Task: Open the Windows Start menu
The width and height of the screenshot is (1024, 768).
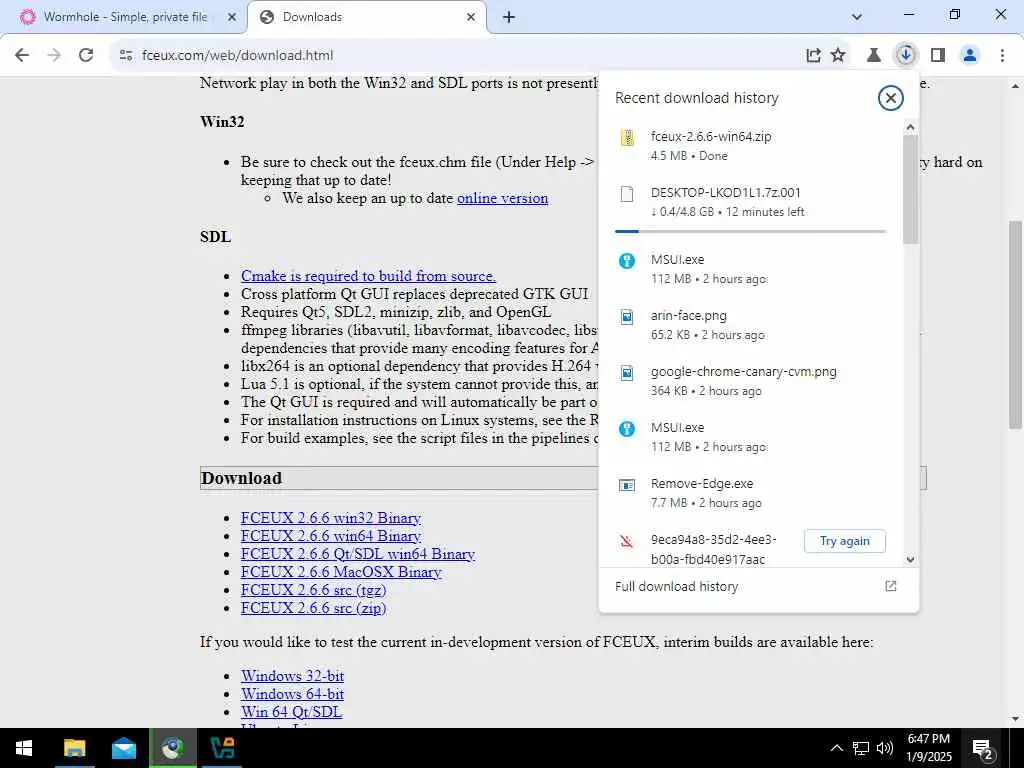Action: (x=24, y=748)
